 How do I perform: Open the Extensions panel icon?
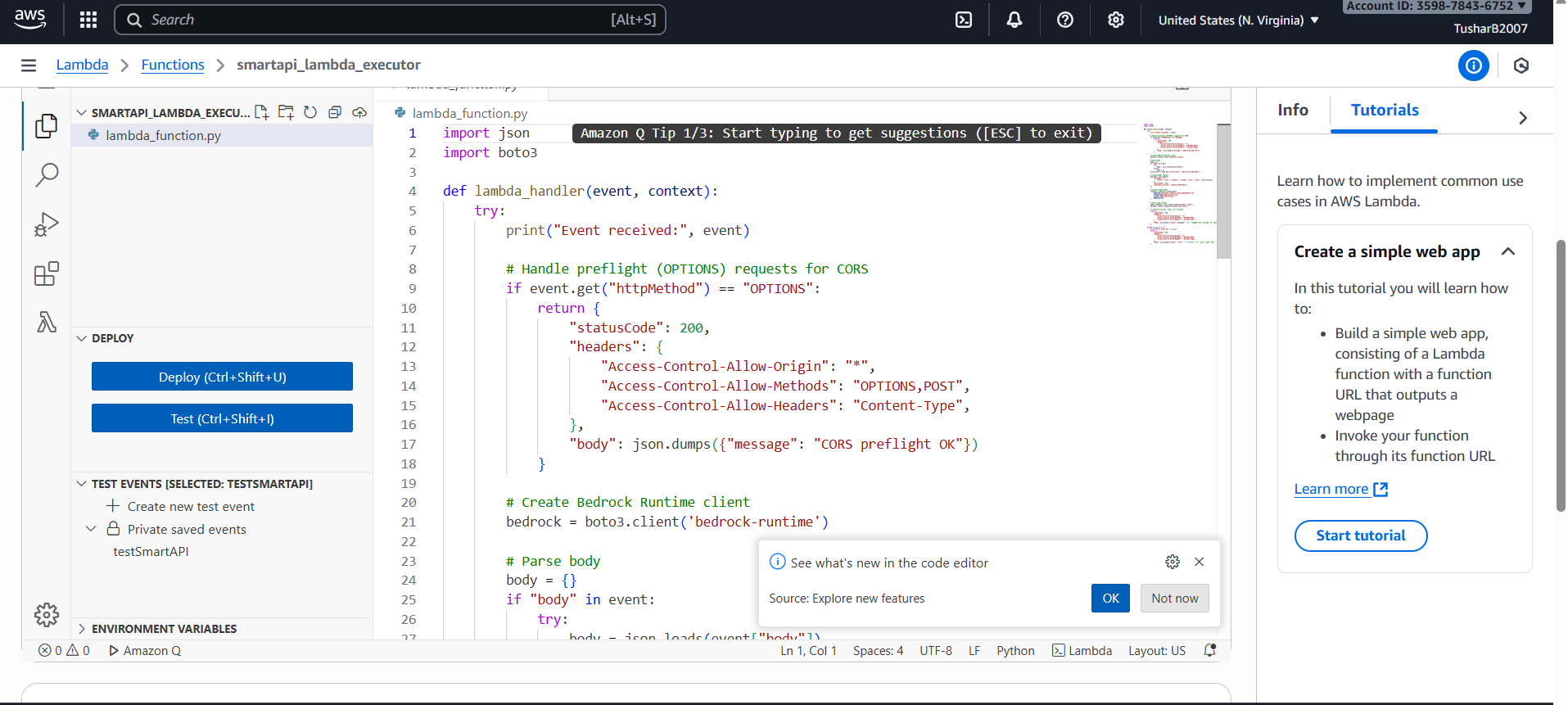47,273
